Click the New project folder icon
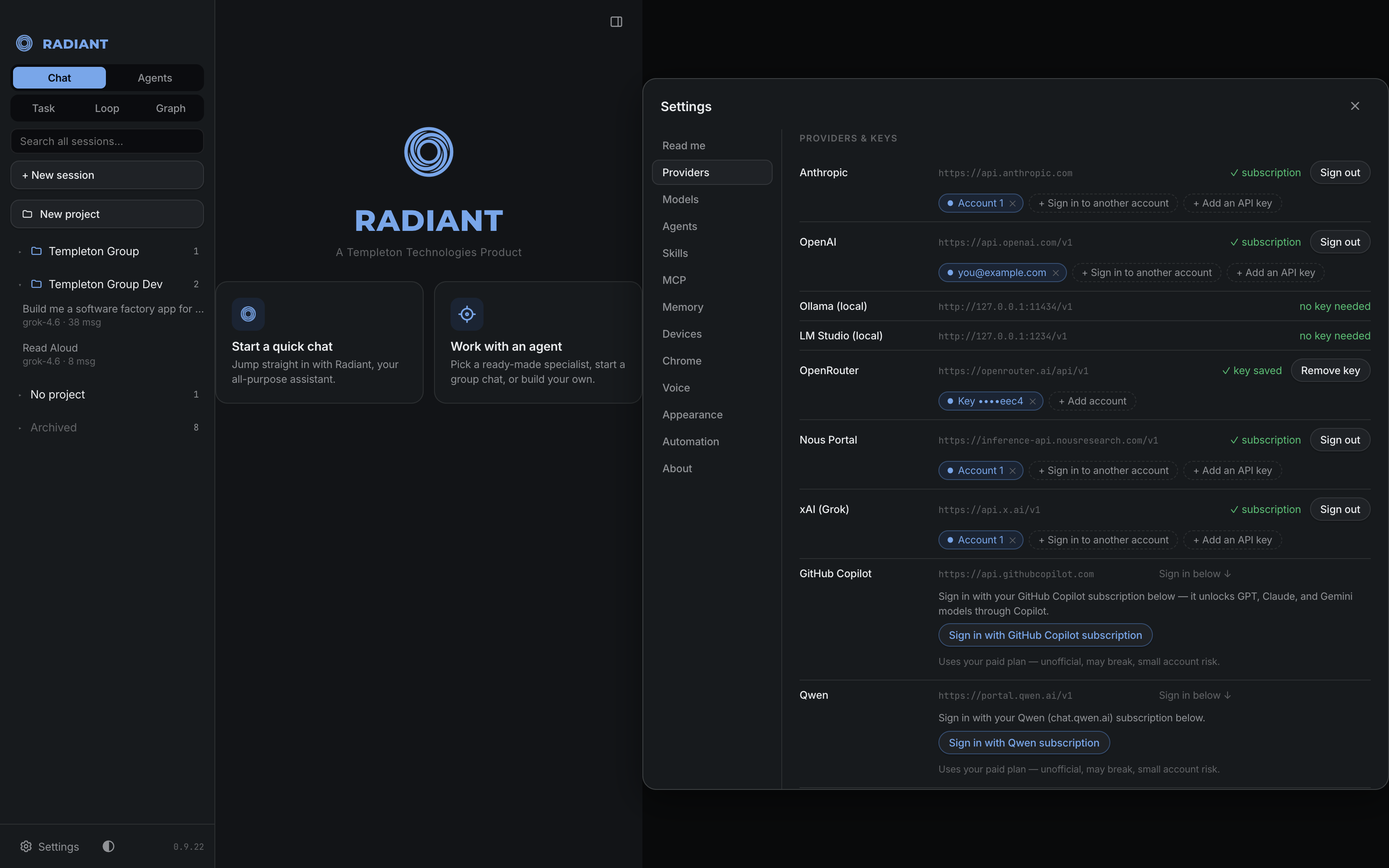This screenshot has height=868, width=1389. (27, 214)
